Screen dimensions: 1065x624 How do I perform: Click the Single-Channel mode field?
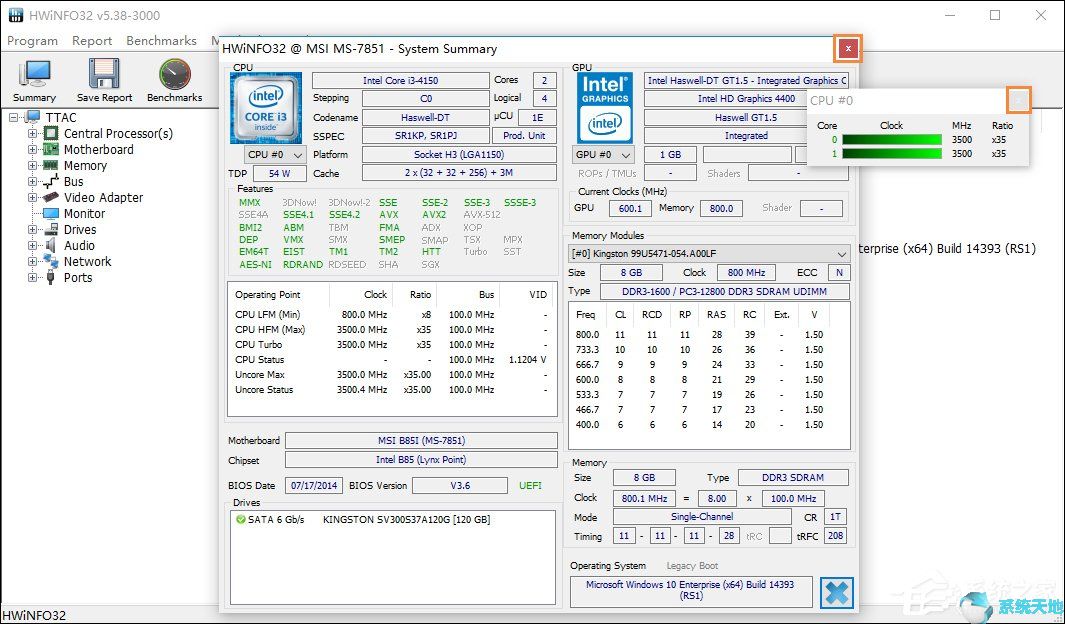click(702, 517)
